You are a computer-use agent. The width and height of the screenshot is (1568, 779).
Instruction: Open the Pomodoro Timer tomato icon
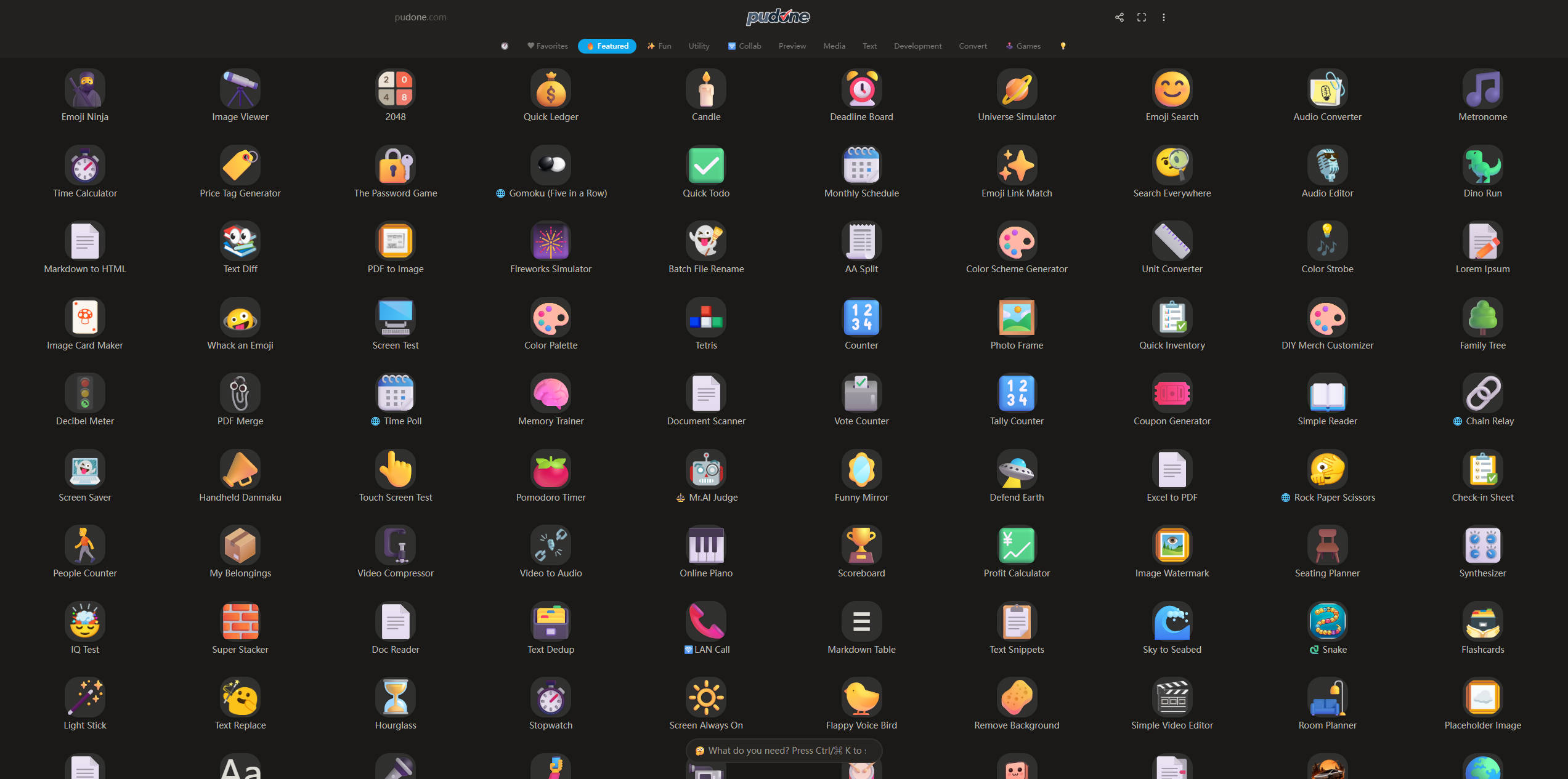[551, 469]
